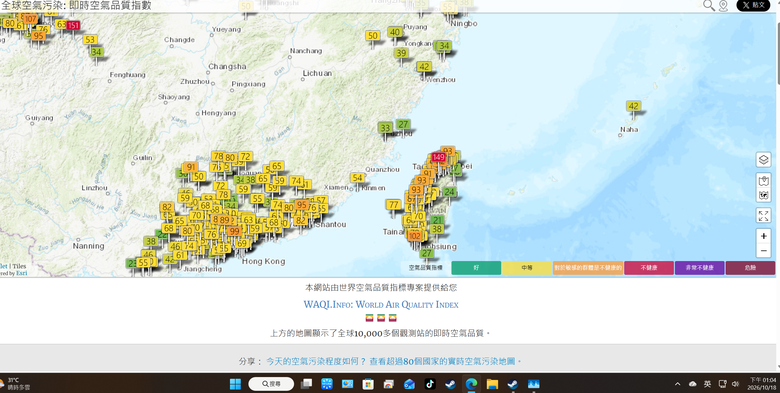Click the lower world map style icon
Screen dimensions: 780x393
click(764, 195)
